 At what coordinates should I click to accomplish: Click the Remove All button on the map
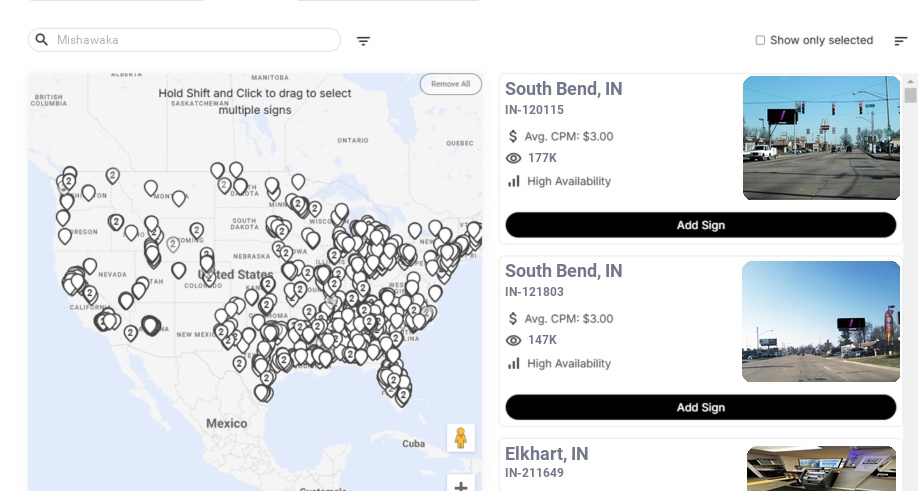click(450, 84)
